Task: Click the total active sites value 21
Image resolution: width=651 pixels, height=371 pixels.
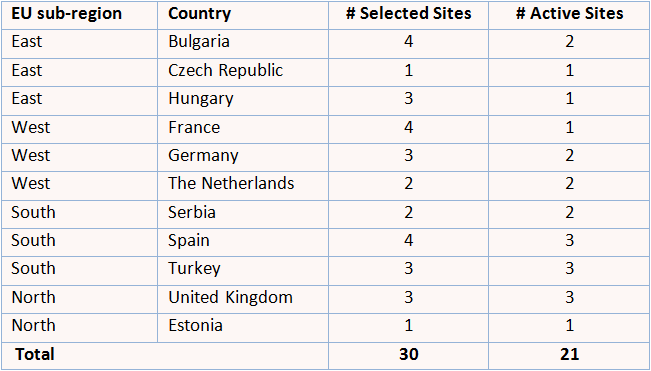Action: [x=569, y=355]
